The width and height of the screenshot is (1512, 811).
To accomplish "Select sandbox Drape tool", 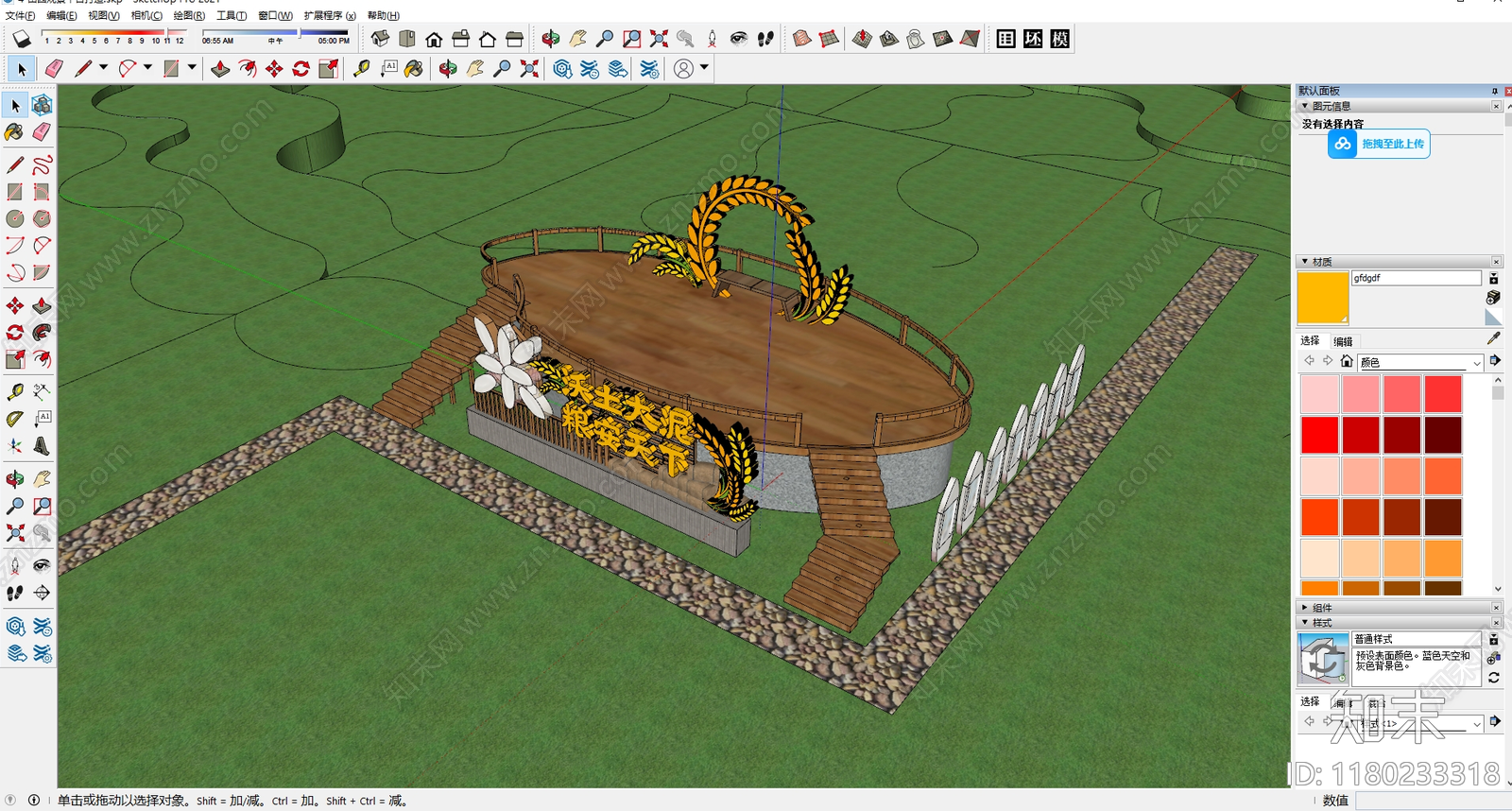I will pos(916,39).
